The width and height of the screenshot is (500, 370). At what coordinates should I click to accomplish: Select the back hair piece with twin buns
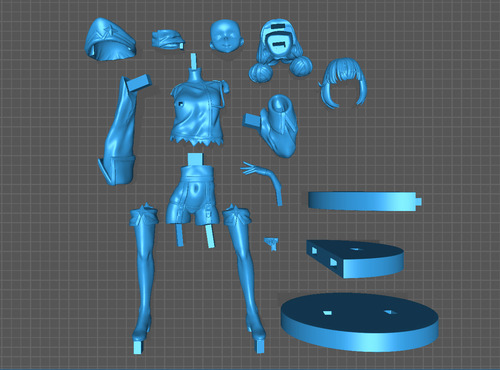tap(281, 50)
